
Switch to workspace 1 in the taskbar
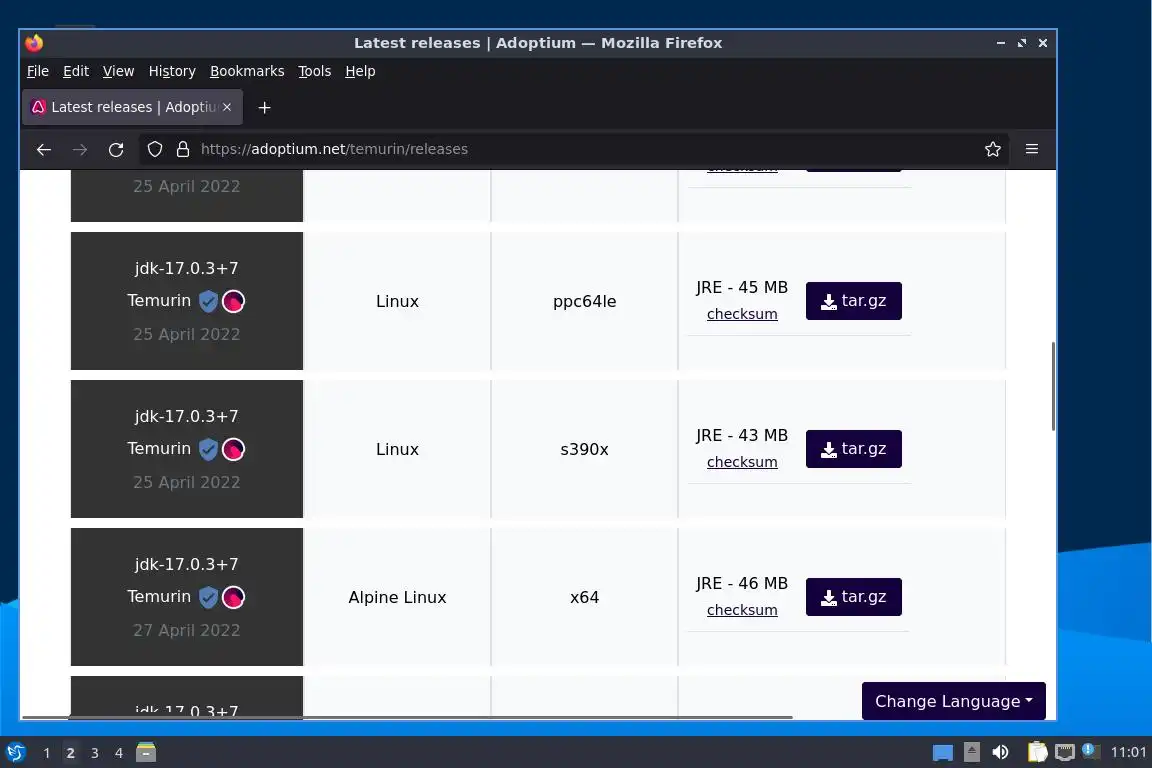coord(46,753)
